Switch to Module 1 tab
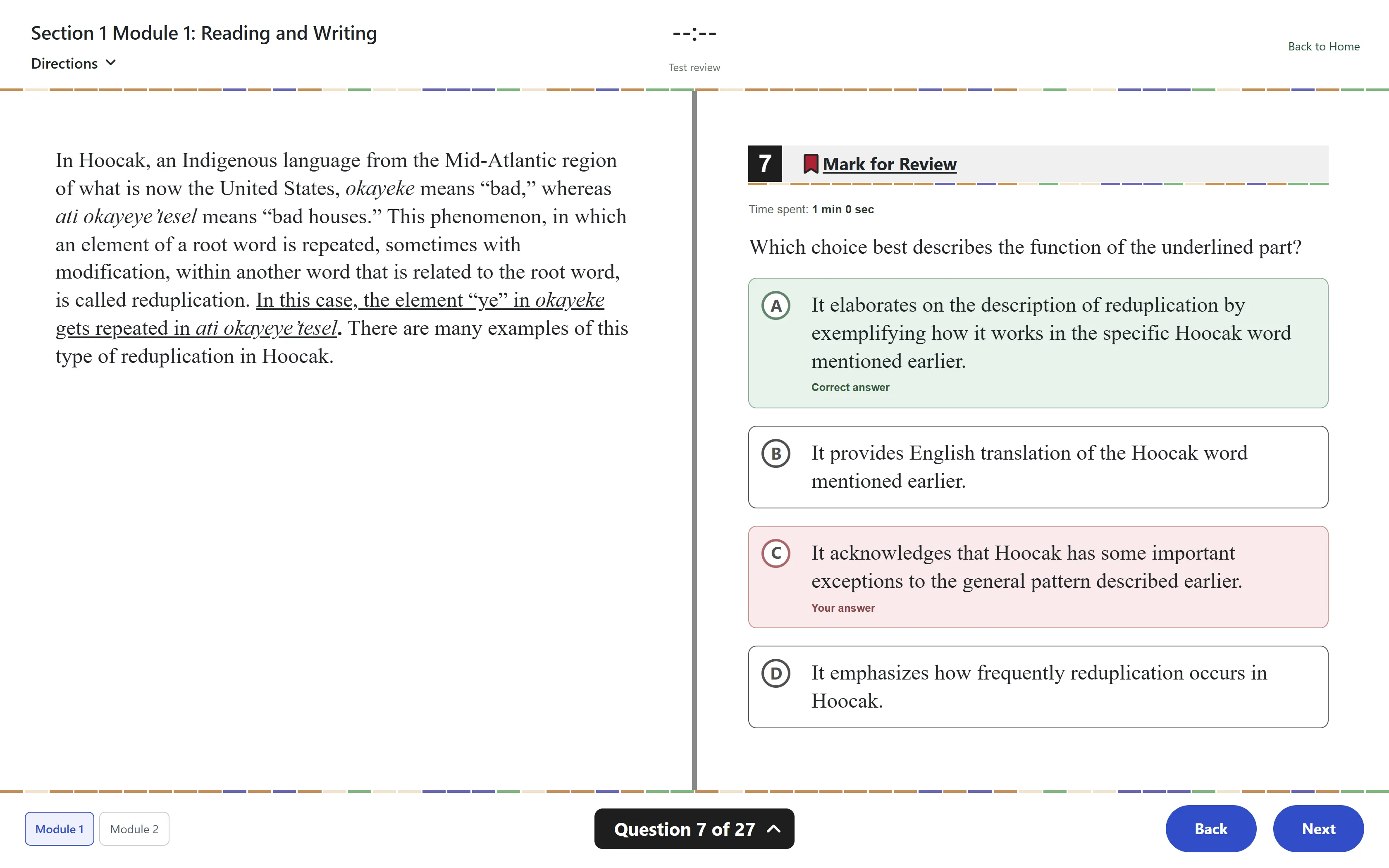 point(59,828)
